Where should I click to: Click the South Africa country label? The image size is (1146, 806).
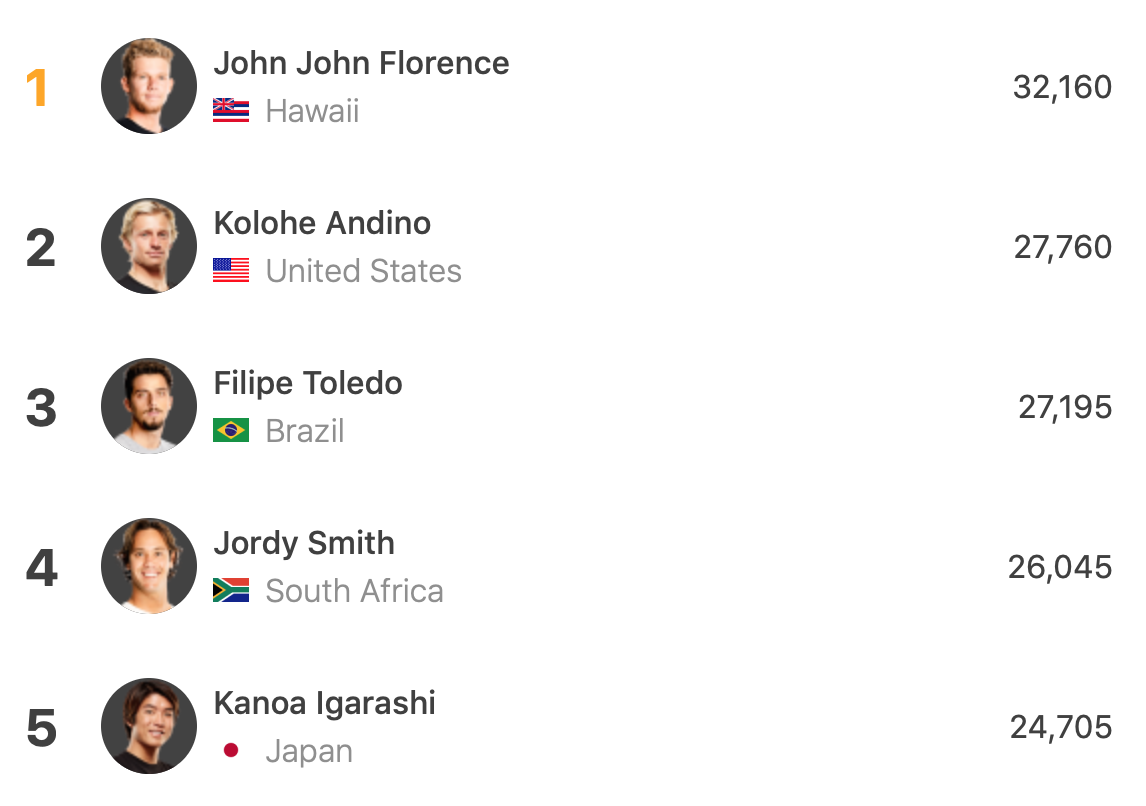354,591
